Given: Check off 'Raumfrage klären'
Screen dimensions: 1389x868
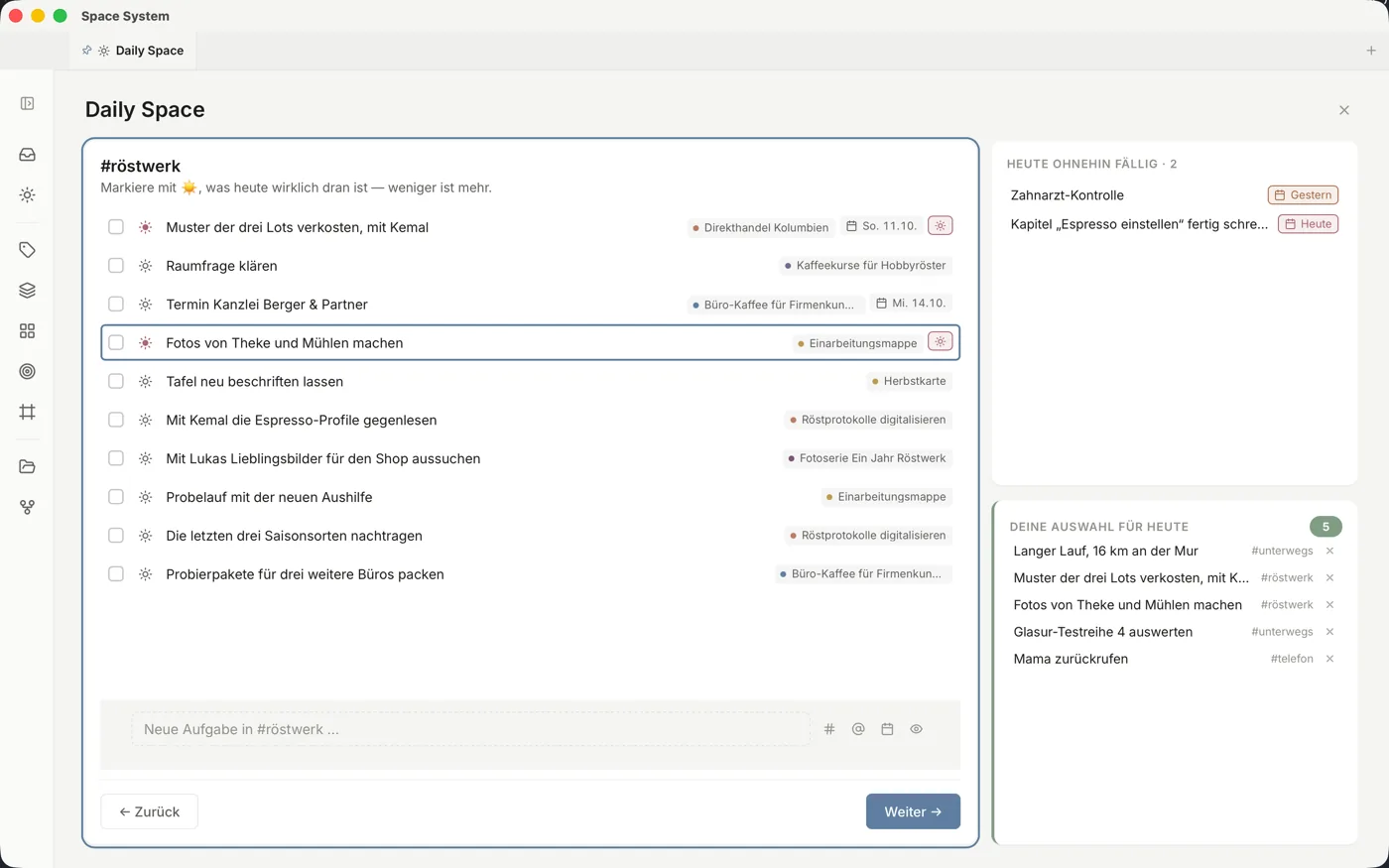Looking at the screenshot, I should click(116, 266).
